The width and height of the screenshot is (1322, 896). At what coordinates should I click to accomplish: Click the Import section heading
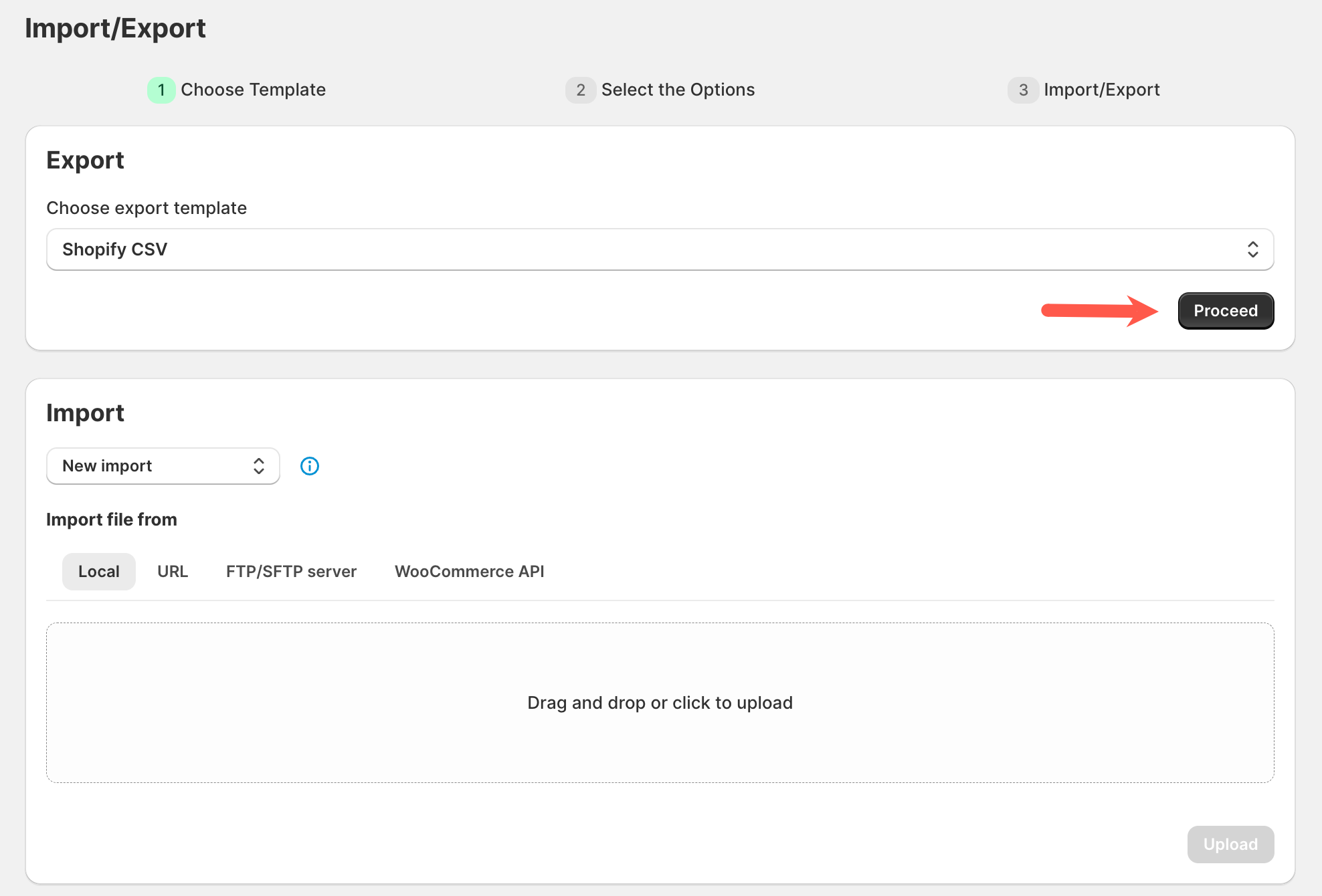click(x=85, y=413)
